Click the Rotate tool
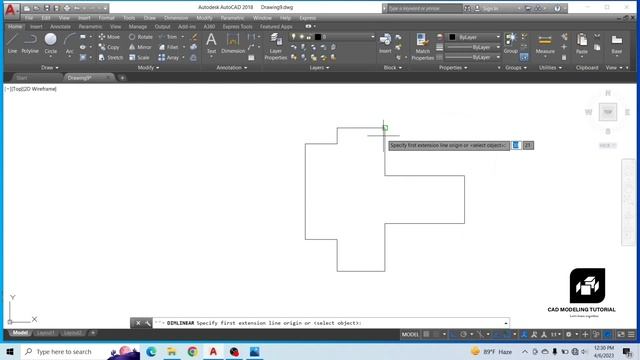 [x=140, y=37]
